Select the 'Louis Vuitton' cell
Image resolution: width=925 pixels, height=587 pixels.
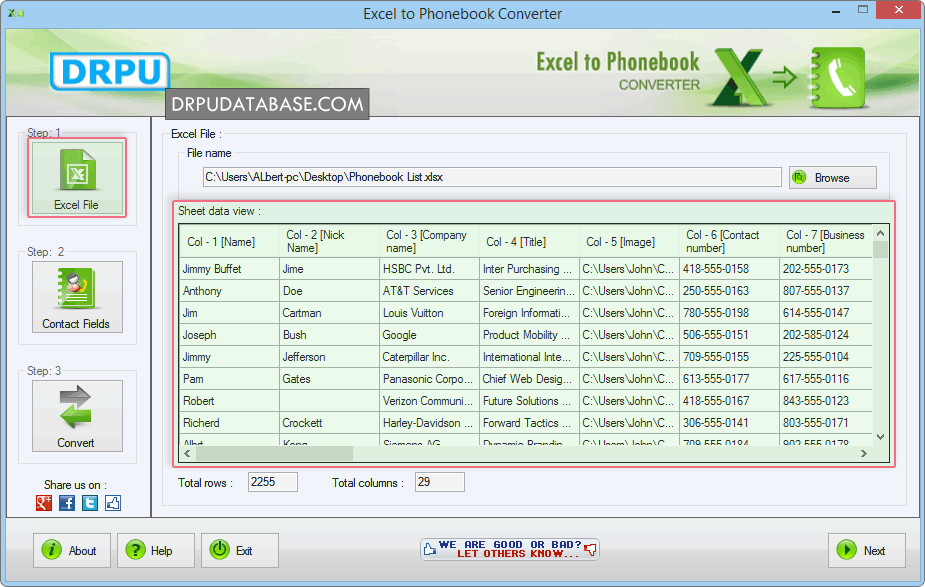429,313
